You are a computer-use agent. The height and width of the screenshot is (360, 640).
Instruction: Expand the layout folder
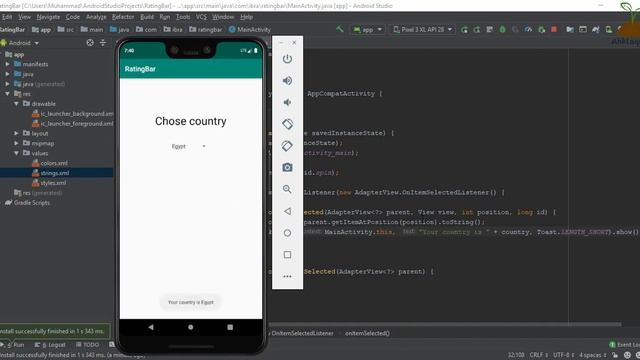17,133
